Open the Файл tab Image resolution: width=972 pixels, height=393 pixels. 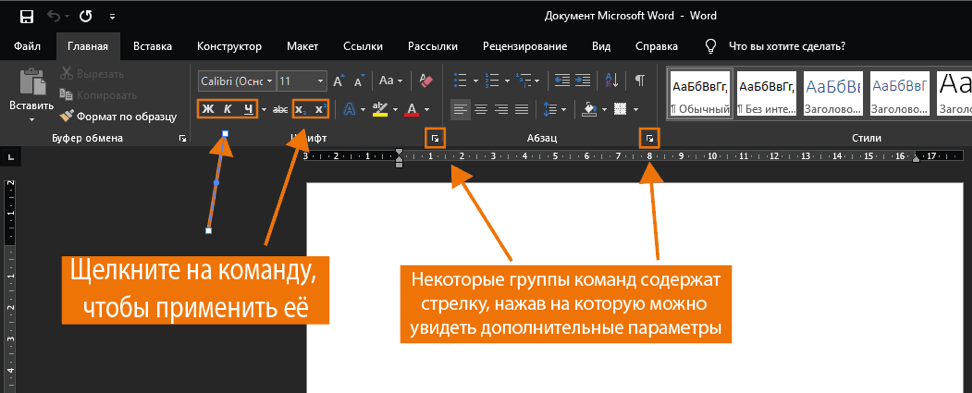click(x=27, y=46)
